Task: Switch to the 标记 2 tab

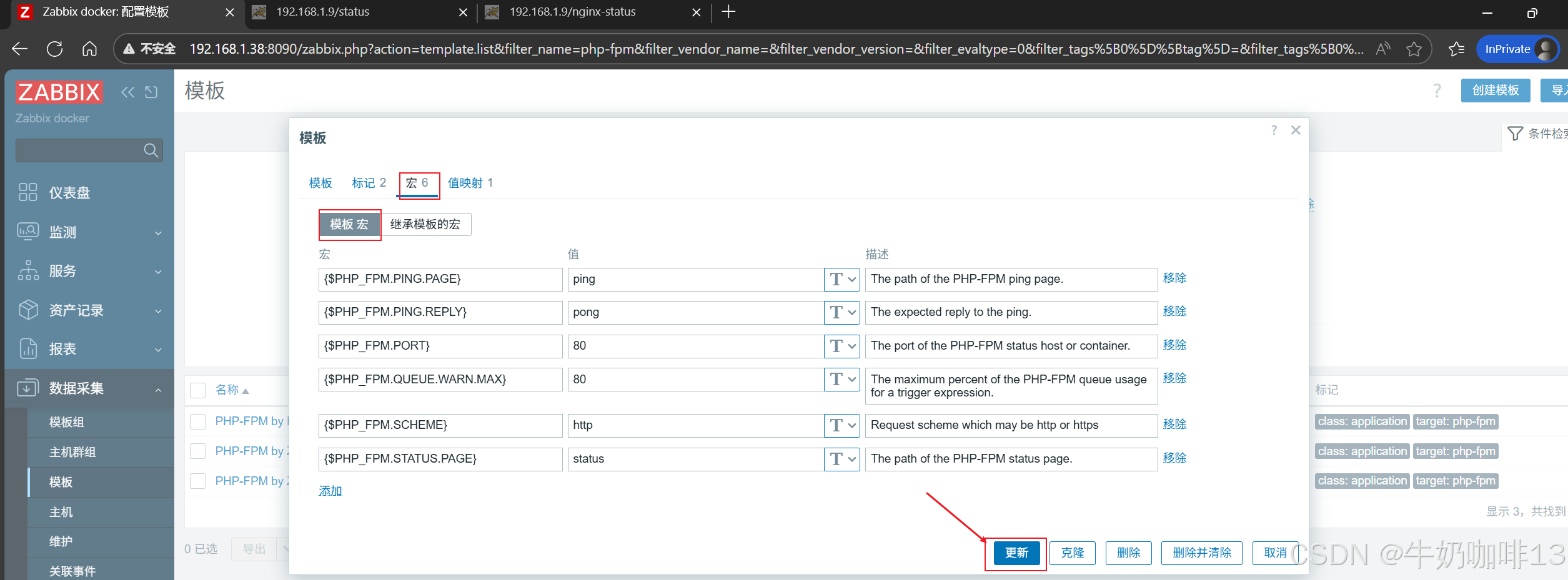Action: point(369,183)
